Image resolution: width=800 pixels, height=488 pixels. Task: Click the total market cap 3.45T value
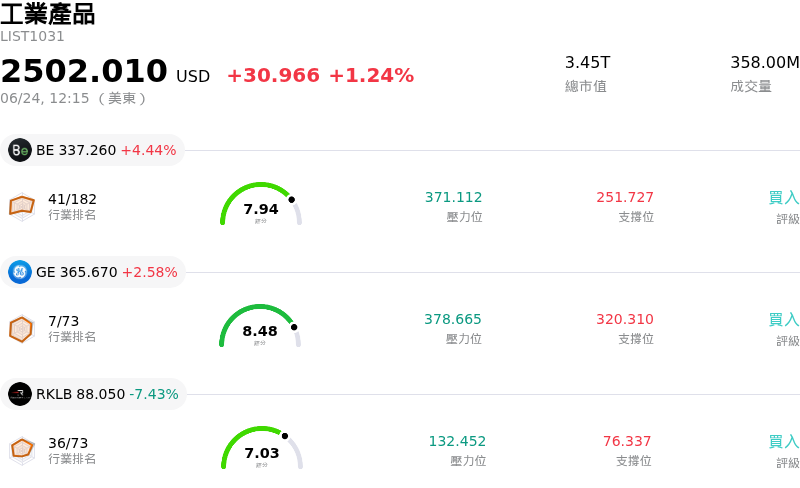tap(587, 62)
